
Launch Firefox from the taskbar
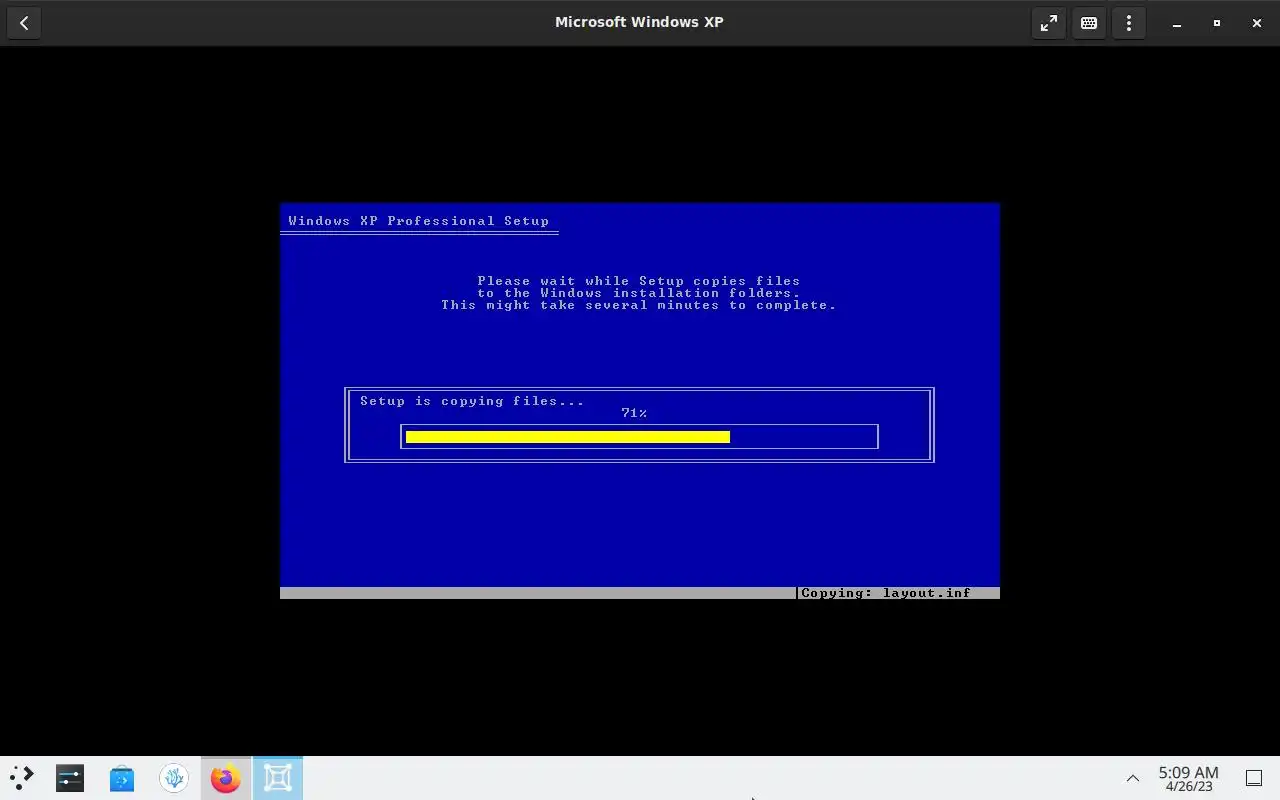tap(226, 778)
